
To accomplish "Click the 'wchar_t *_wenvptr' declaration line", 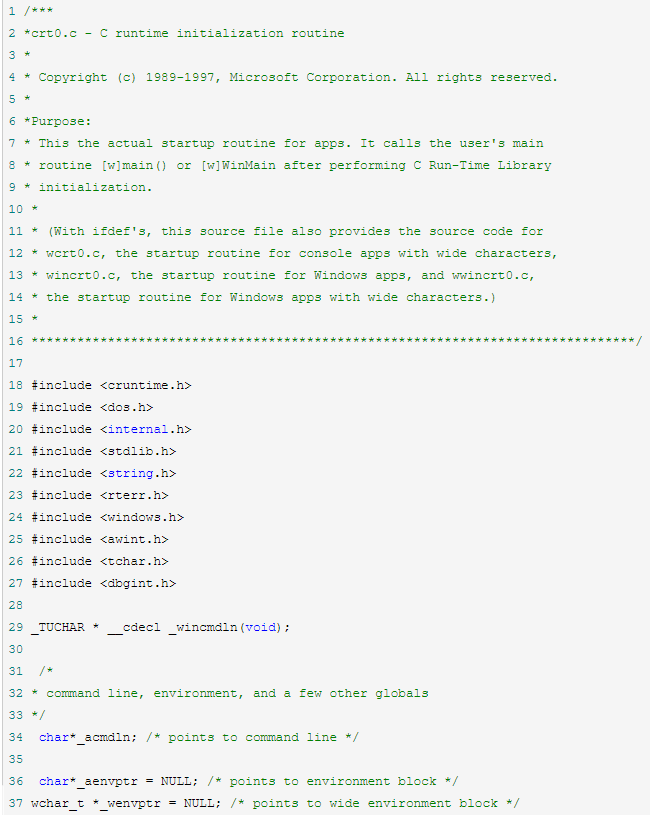I will 275,804.
